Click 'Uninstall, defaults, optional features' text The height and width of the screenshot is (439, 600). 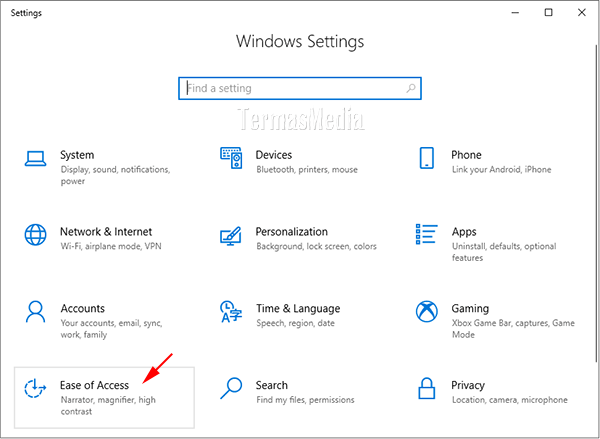tap(504, 252)
